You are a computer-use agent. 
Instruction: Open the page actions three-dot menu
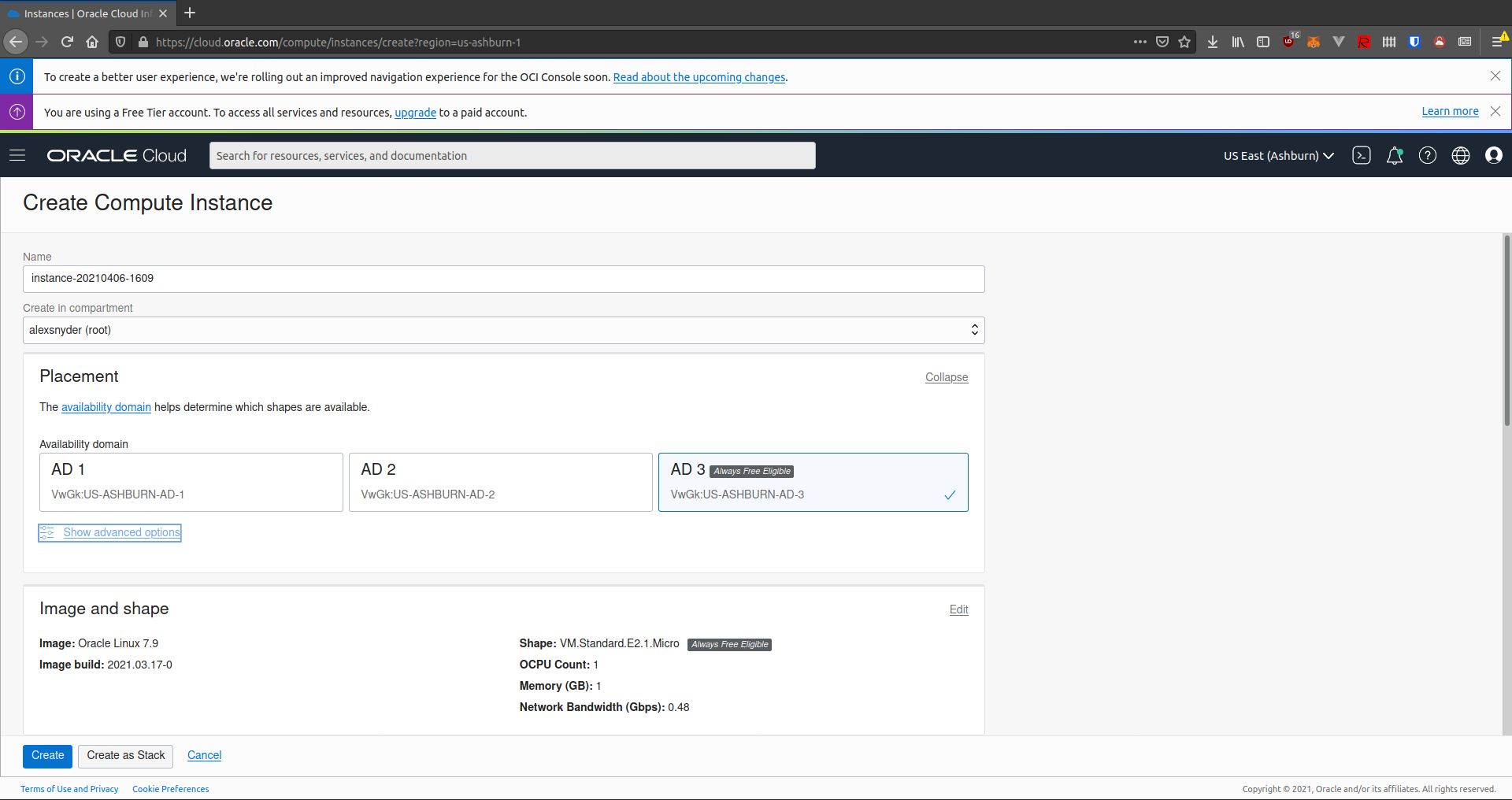[1140, 42]
